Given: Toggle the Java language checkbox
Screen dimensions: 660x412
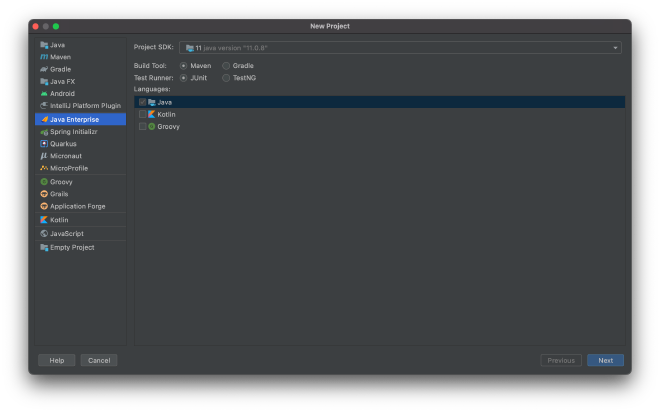Looking at the screenshot, I should tap(142, 102).
